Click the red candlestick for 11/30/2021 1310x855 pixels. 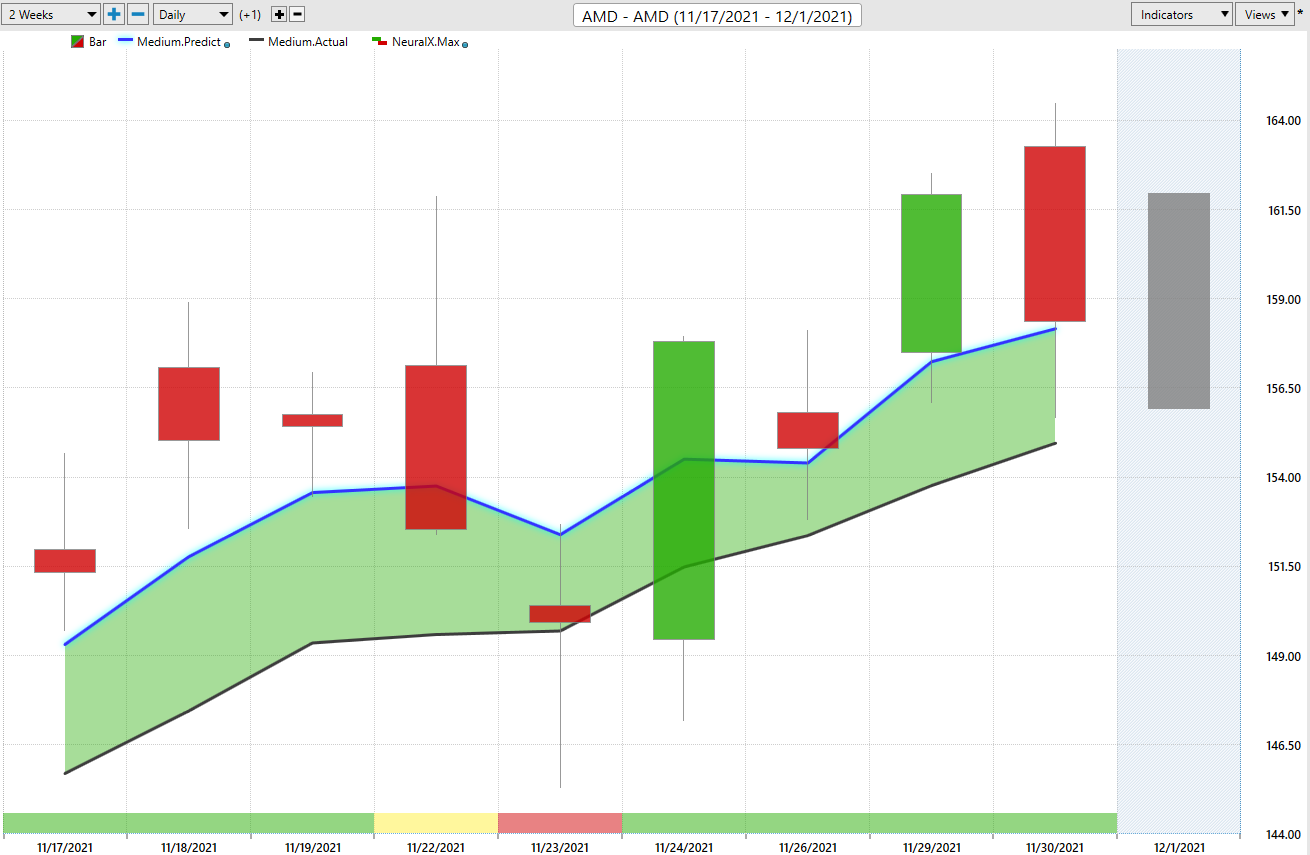tap(1055, 234)
